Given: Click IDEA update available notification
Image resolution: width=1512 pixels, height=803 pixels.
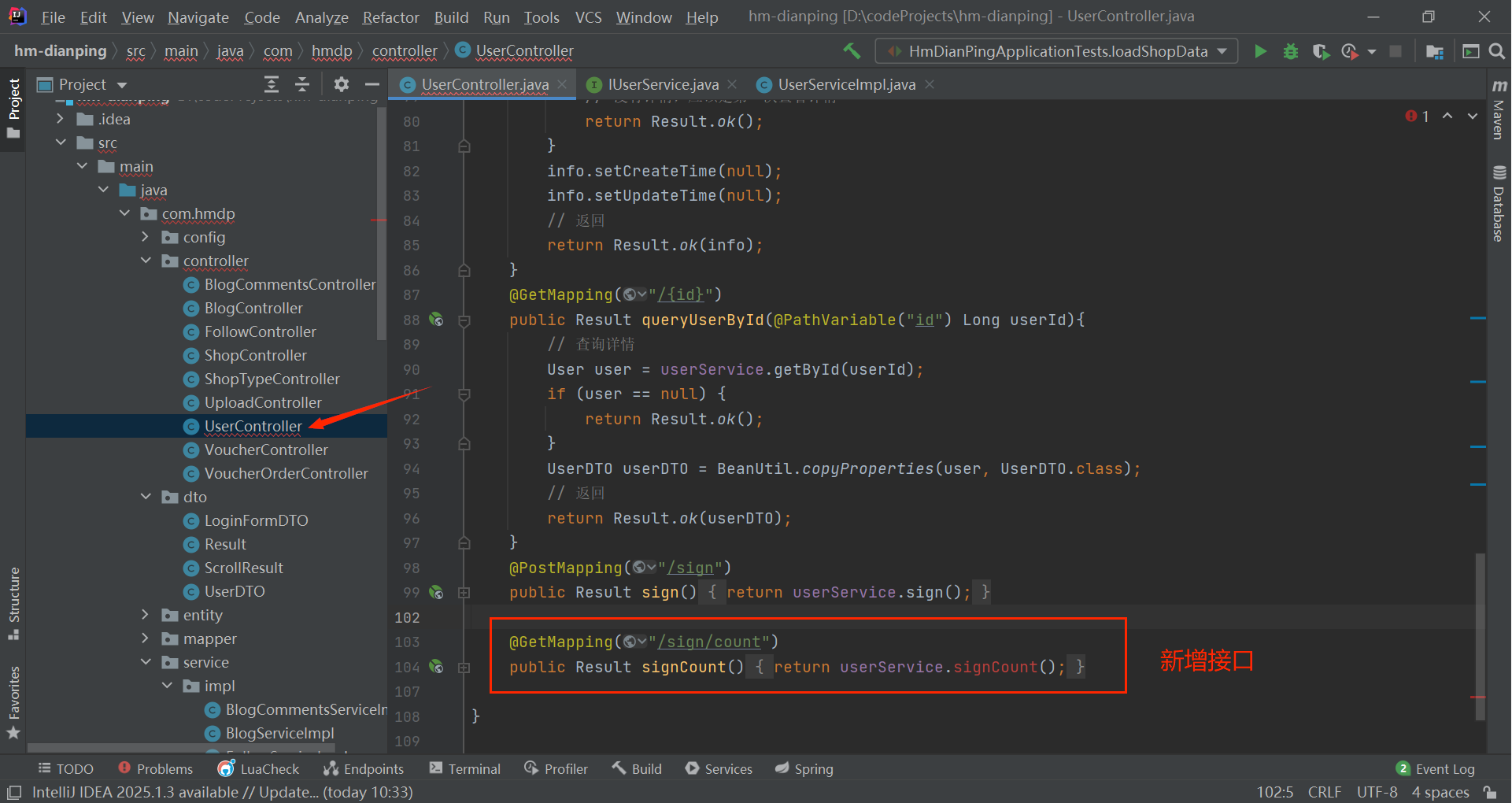Looking at the screenshot, I should [222, 792].
